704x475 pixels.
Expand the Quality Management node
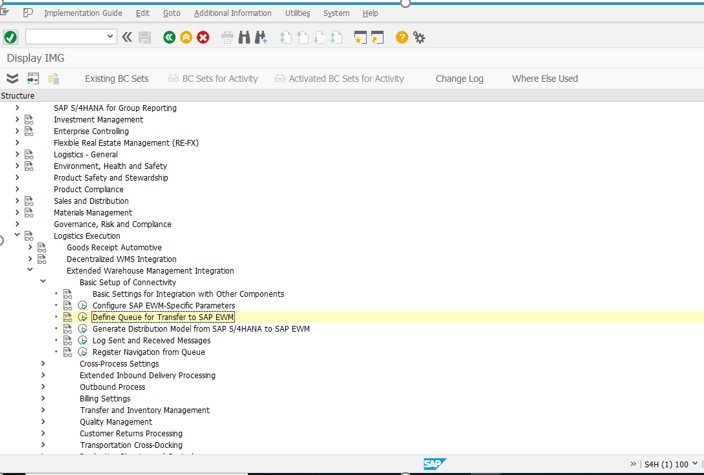[x=43, y=422]
